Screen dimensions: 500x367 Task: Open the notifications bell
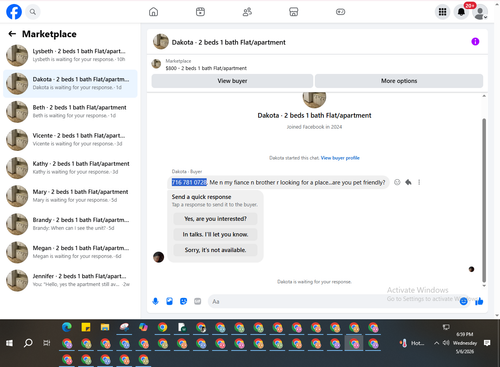coord(461,12)
